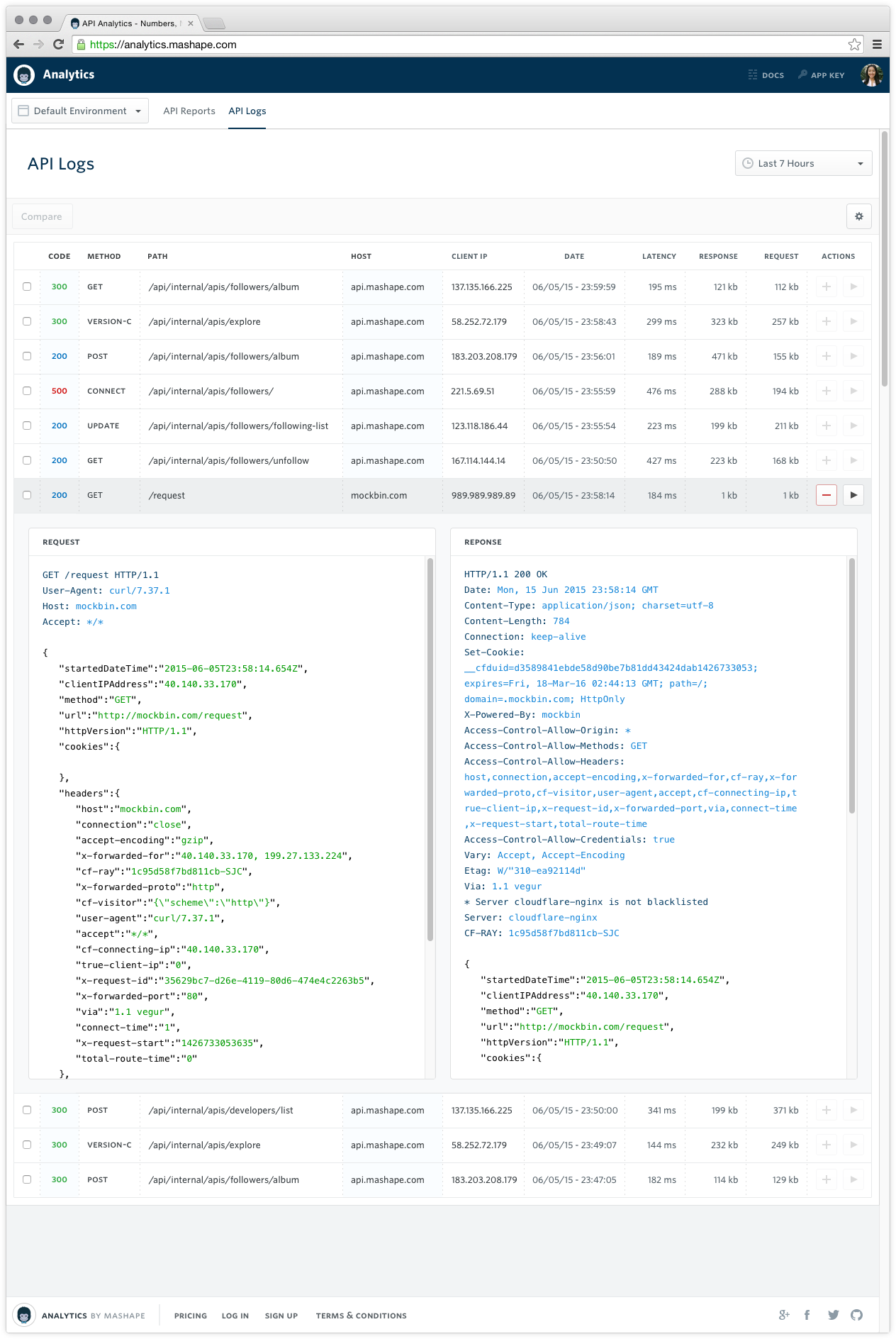896x1339 pixels.
Task: Replay the followers/unfollow request
Action: [x=853, y=460]
